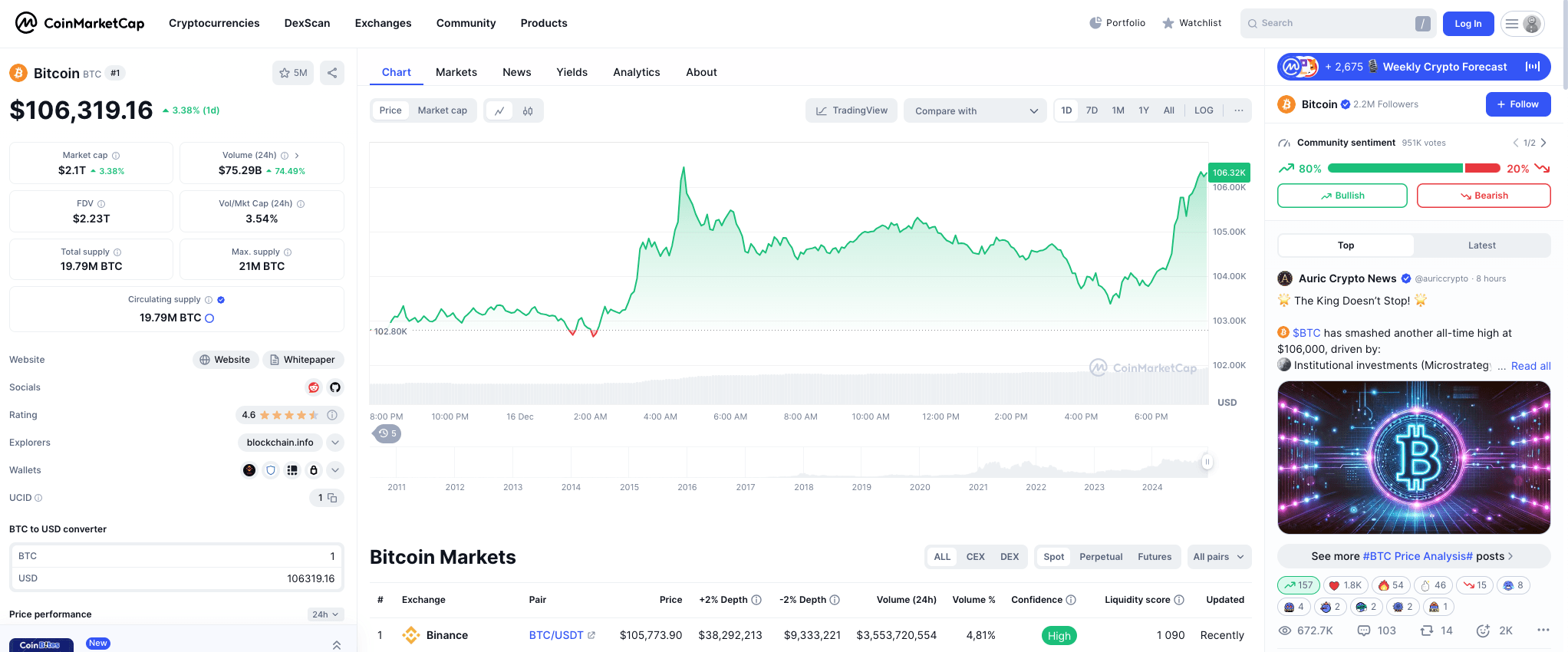1568x652 pixels.
Task: Click the green-red sentiment bar
Action: [x=1414, y=168]
